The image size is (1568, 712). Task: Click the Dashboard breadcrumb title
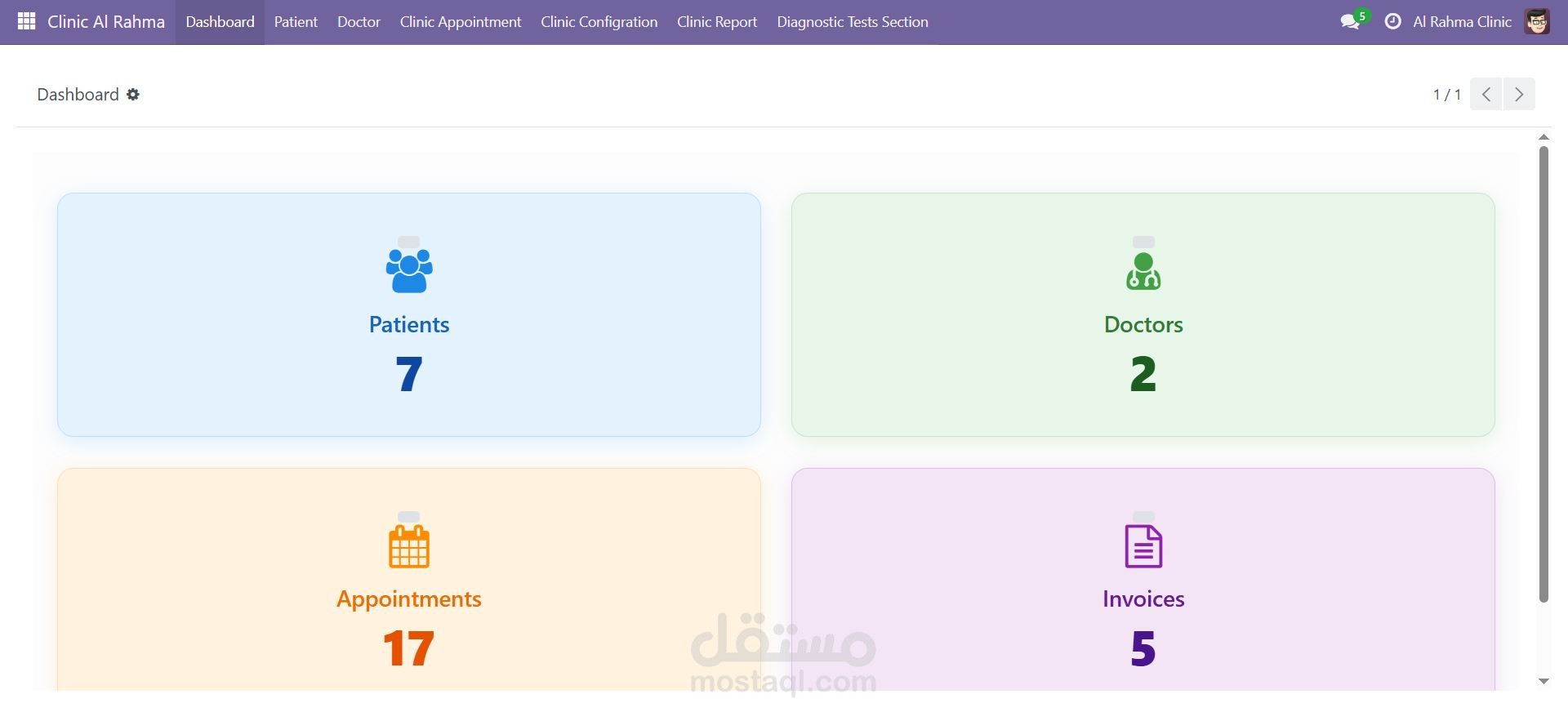[x=78, y=95]
